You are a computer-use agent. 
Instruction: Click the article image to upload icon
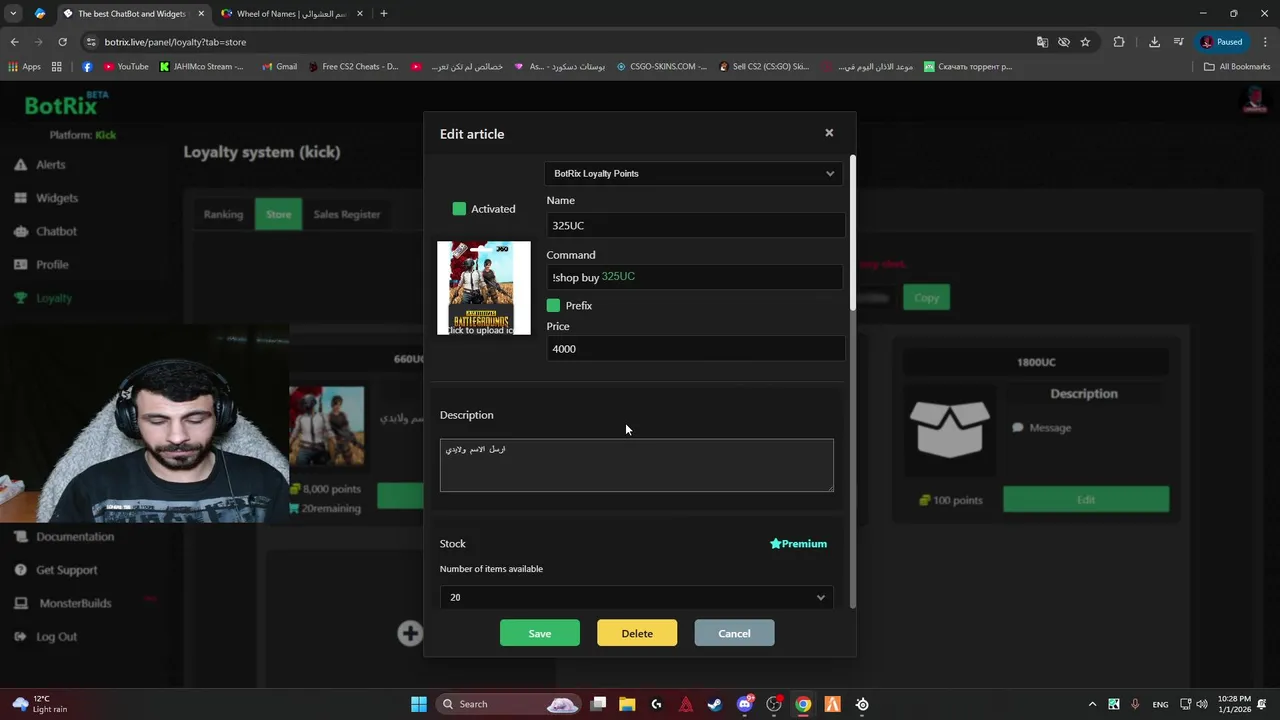pos(484,288)
